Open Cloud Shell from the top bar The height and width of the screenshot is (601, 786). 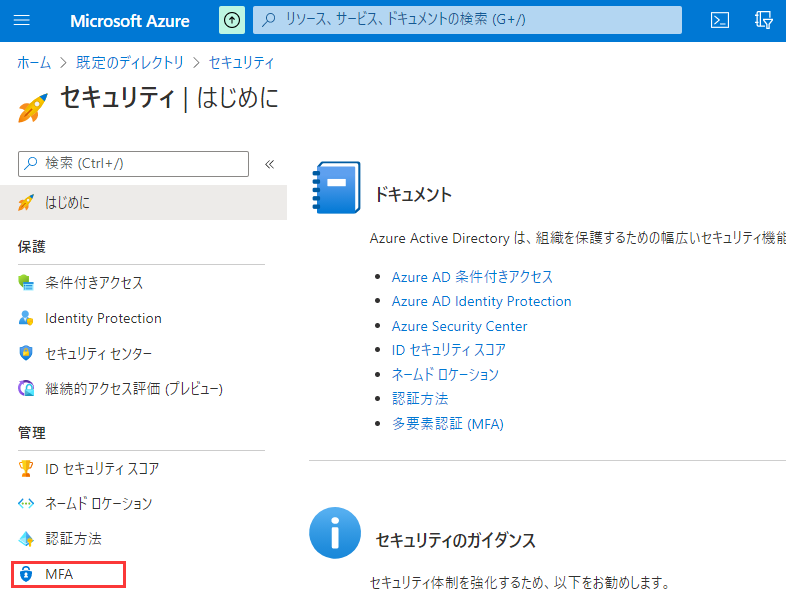click(719, 20)
